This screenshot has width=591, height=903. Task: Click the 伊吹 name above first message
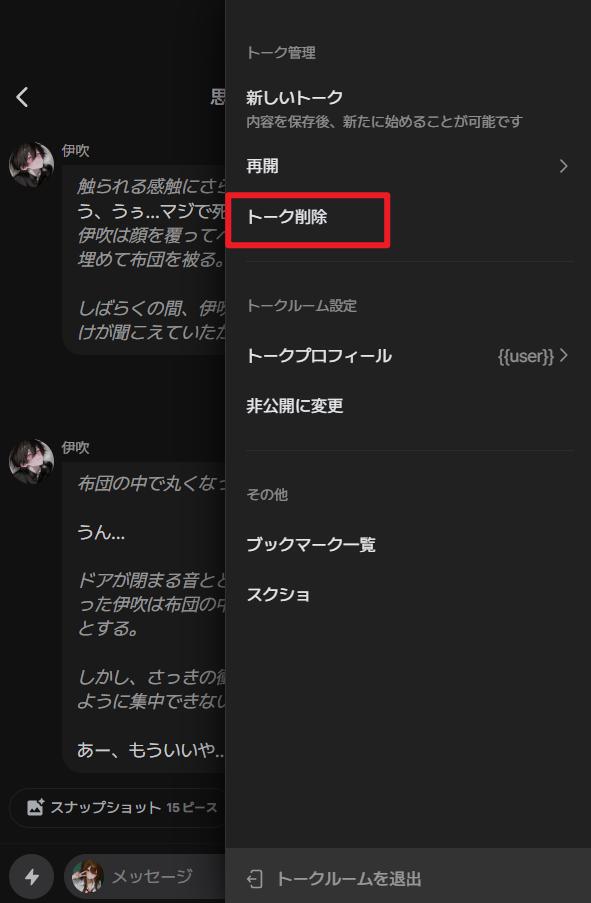(75, 151)
